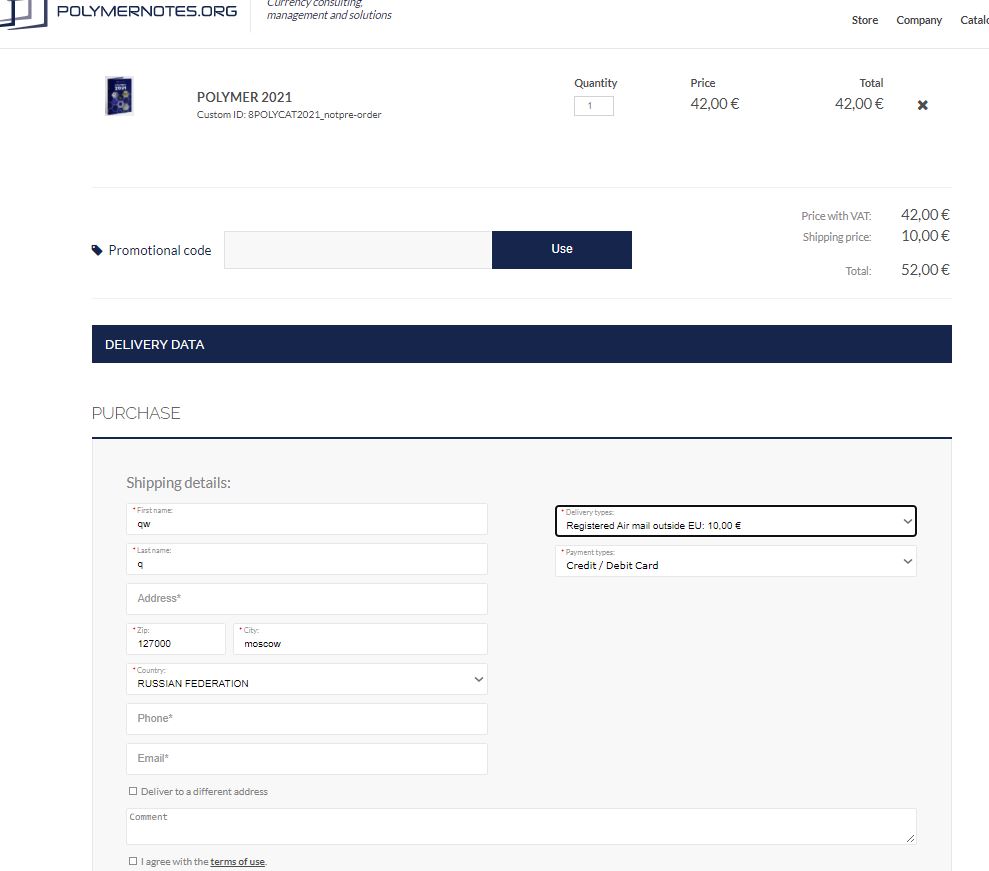Screen dimensions: 989x871
Task: Click the promotional code tag icon
Action: (x=97, y=250)
